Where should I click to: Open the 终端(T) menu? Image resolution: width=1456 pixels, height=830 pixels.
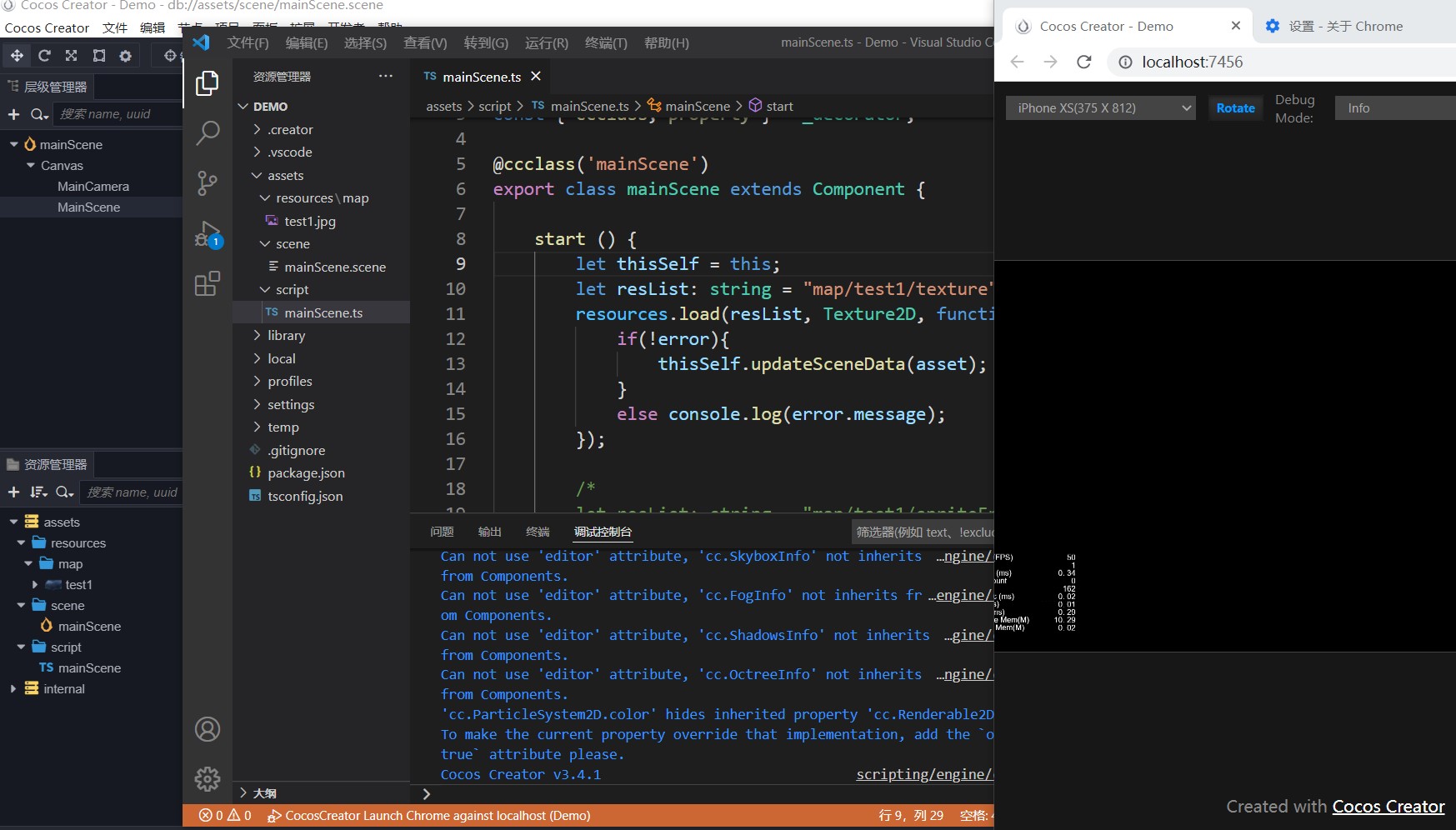tap(605, 42)
